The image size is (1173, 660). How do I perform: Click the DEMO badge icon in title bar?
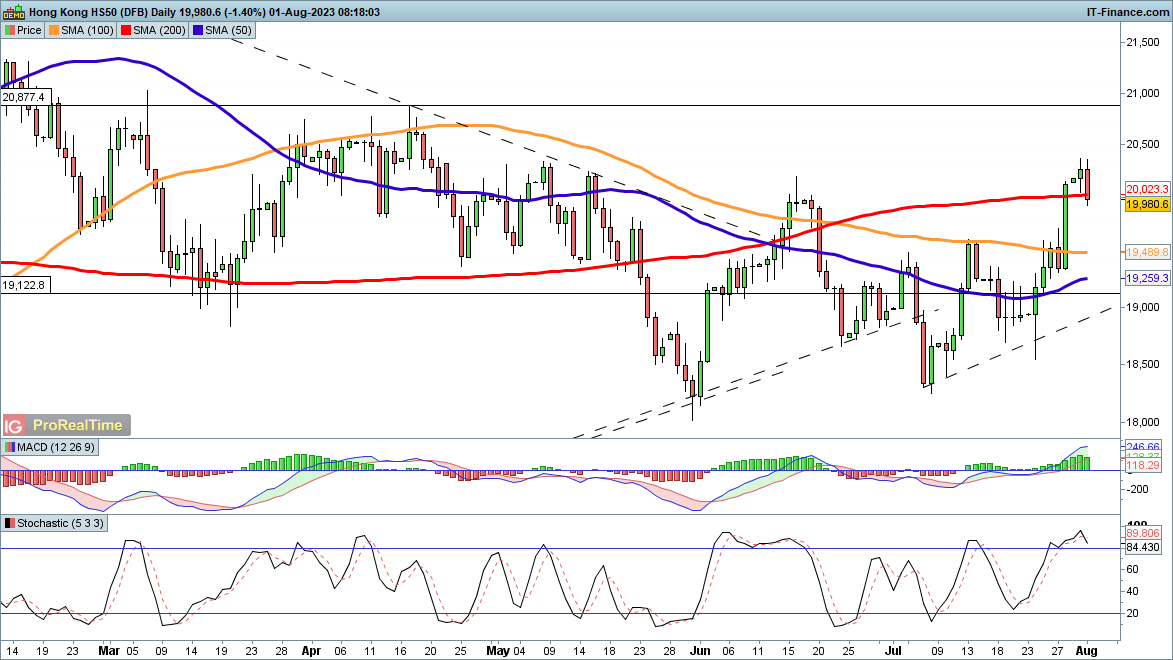pyautogui.click(x=14, y=12)
